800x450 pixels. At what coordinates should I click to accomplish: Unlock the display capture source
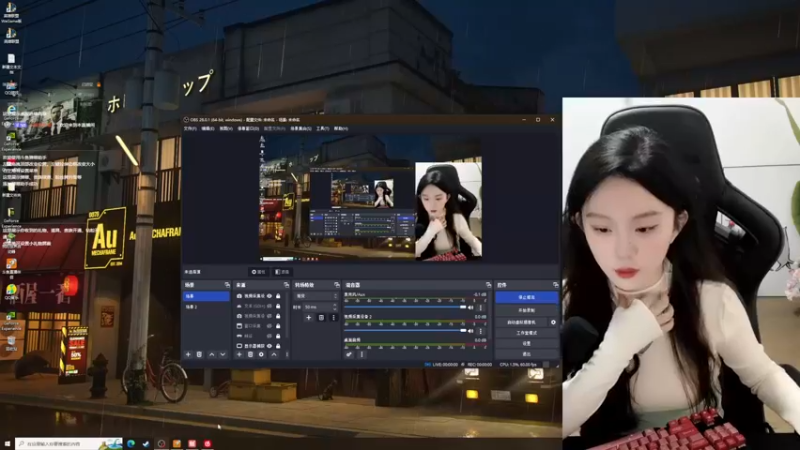coord(278,346)
